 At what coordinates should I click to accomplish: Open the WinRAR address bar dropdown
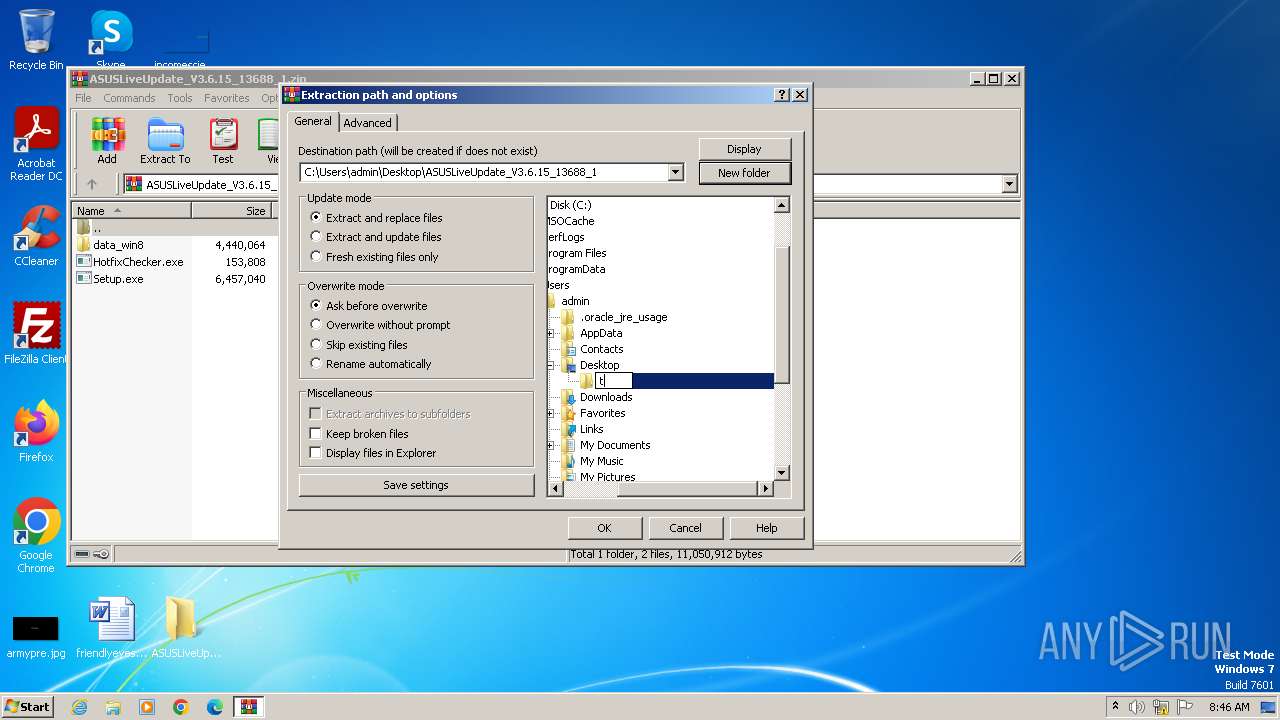tap(1009, 184)
